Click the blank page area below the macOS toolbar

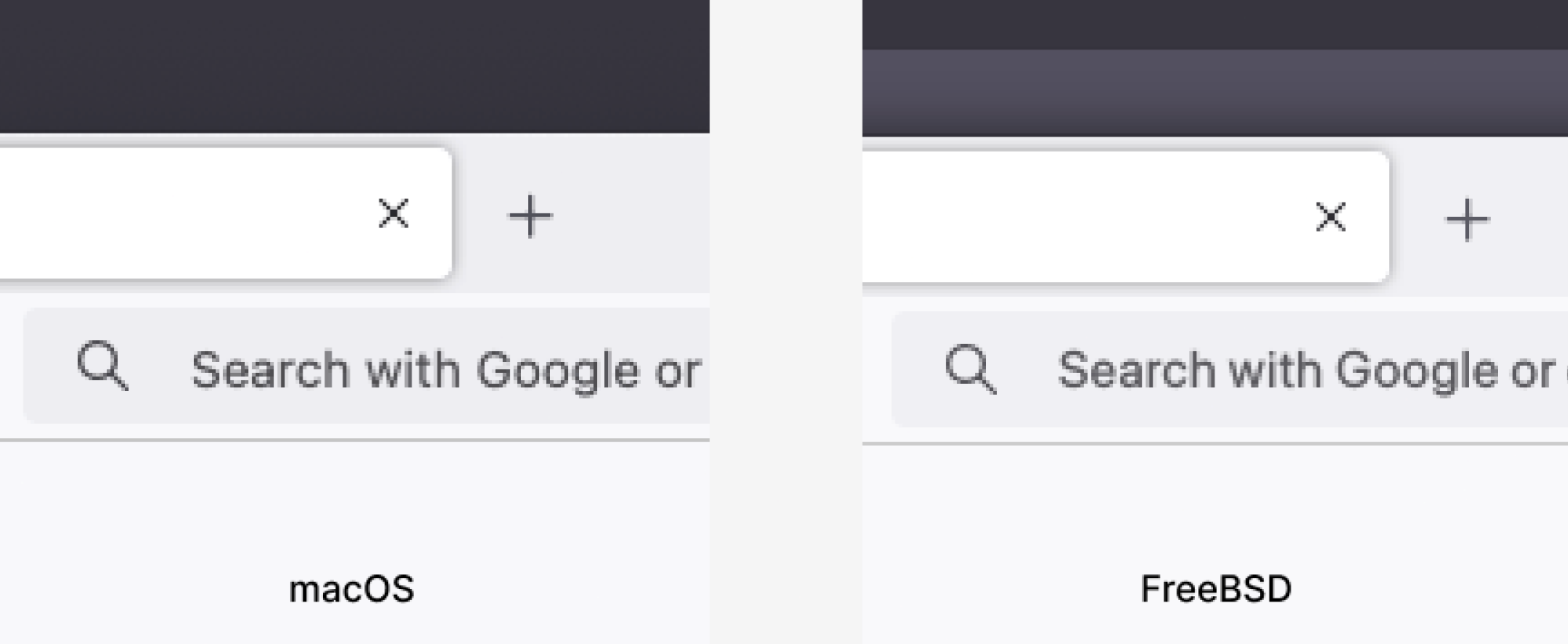(354, 503)
